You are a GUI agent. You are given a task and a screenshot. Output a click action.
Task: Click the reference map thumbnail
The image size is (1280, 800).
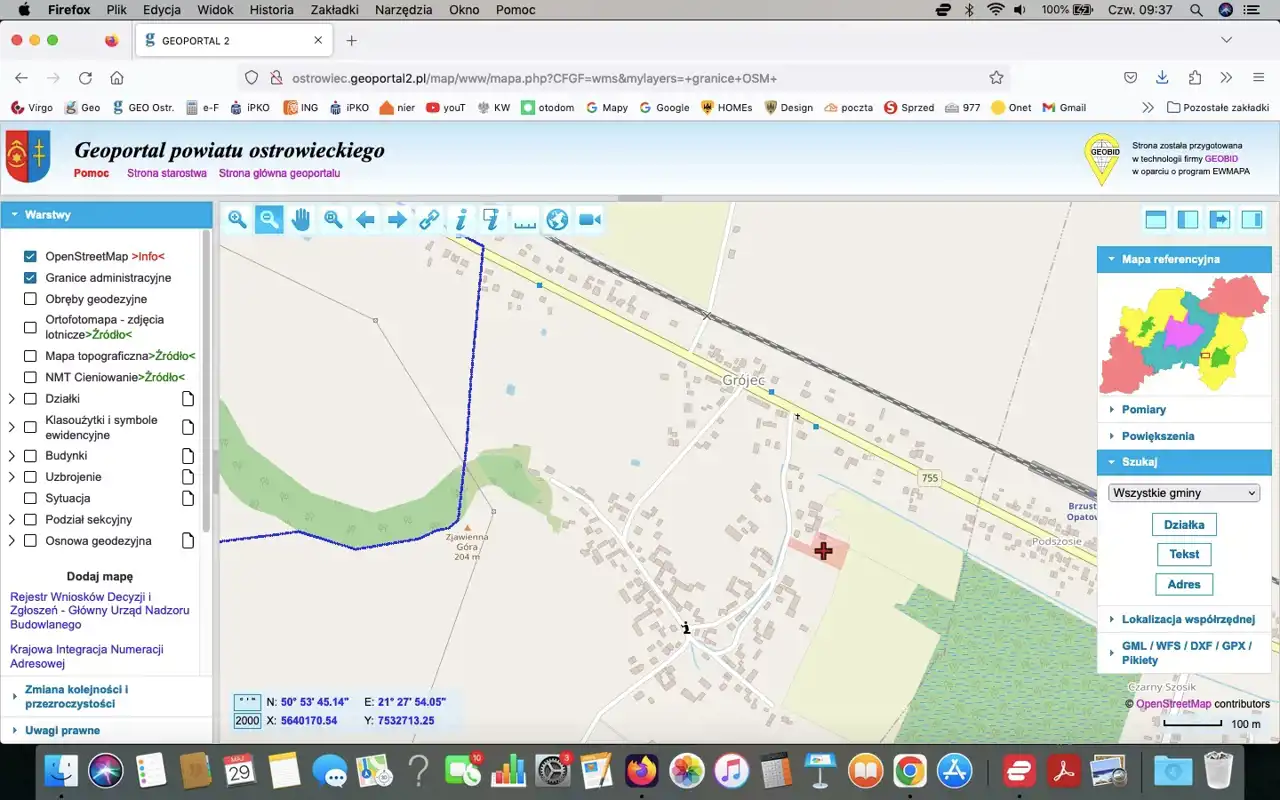tap(1183, 335)
